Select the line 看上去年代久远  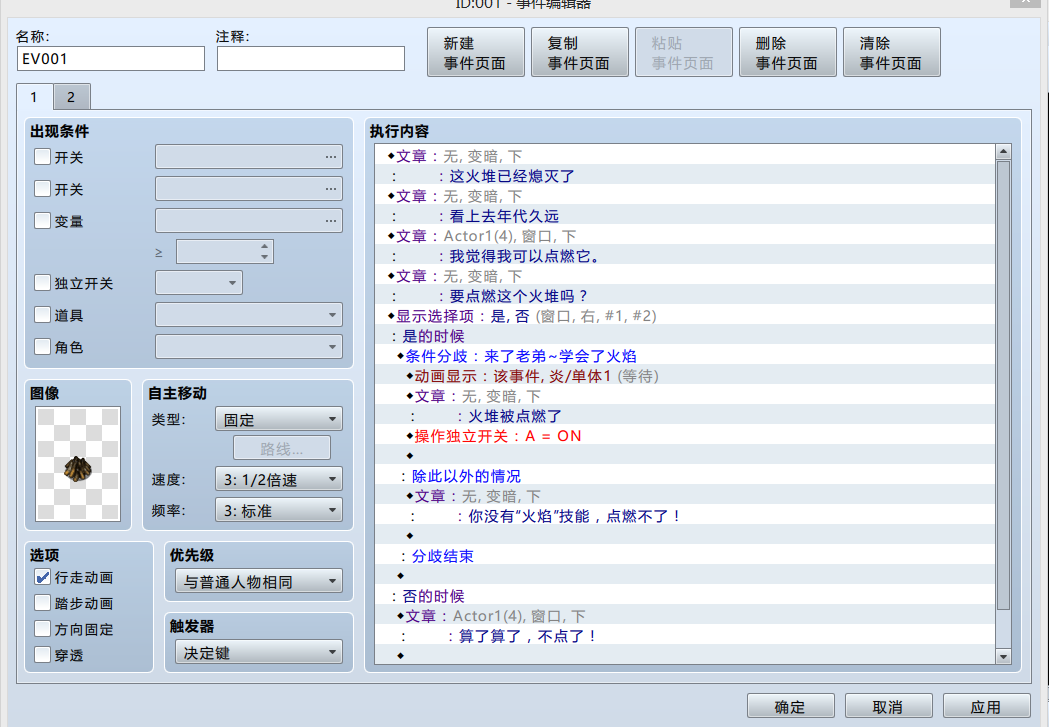coord(684,216)
